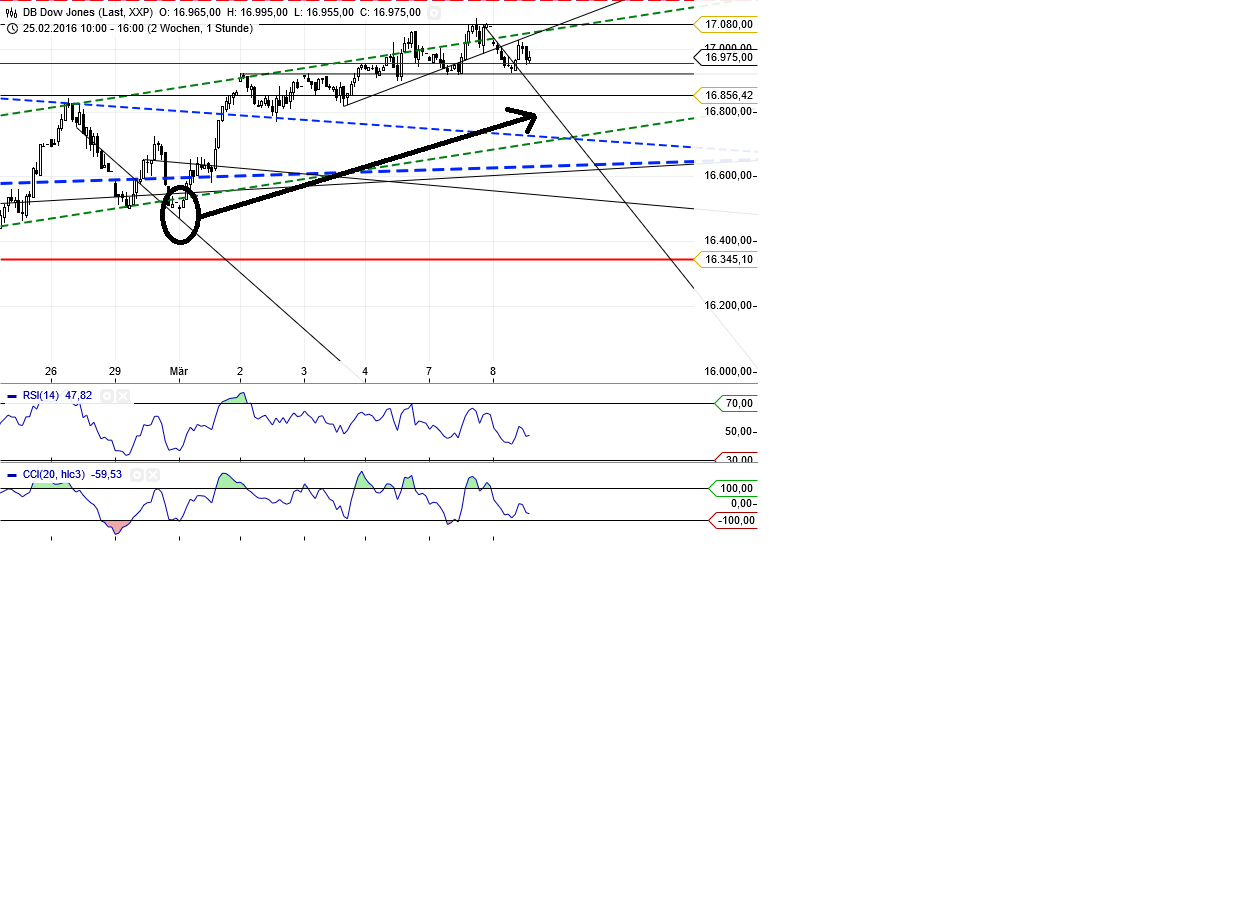Click the blue line icon before CCI(20, hlc3)
The width and height of the screenshot is (1234, 905).
tap(12, 475)
